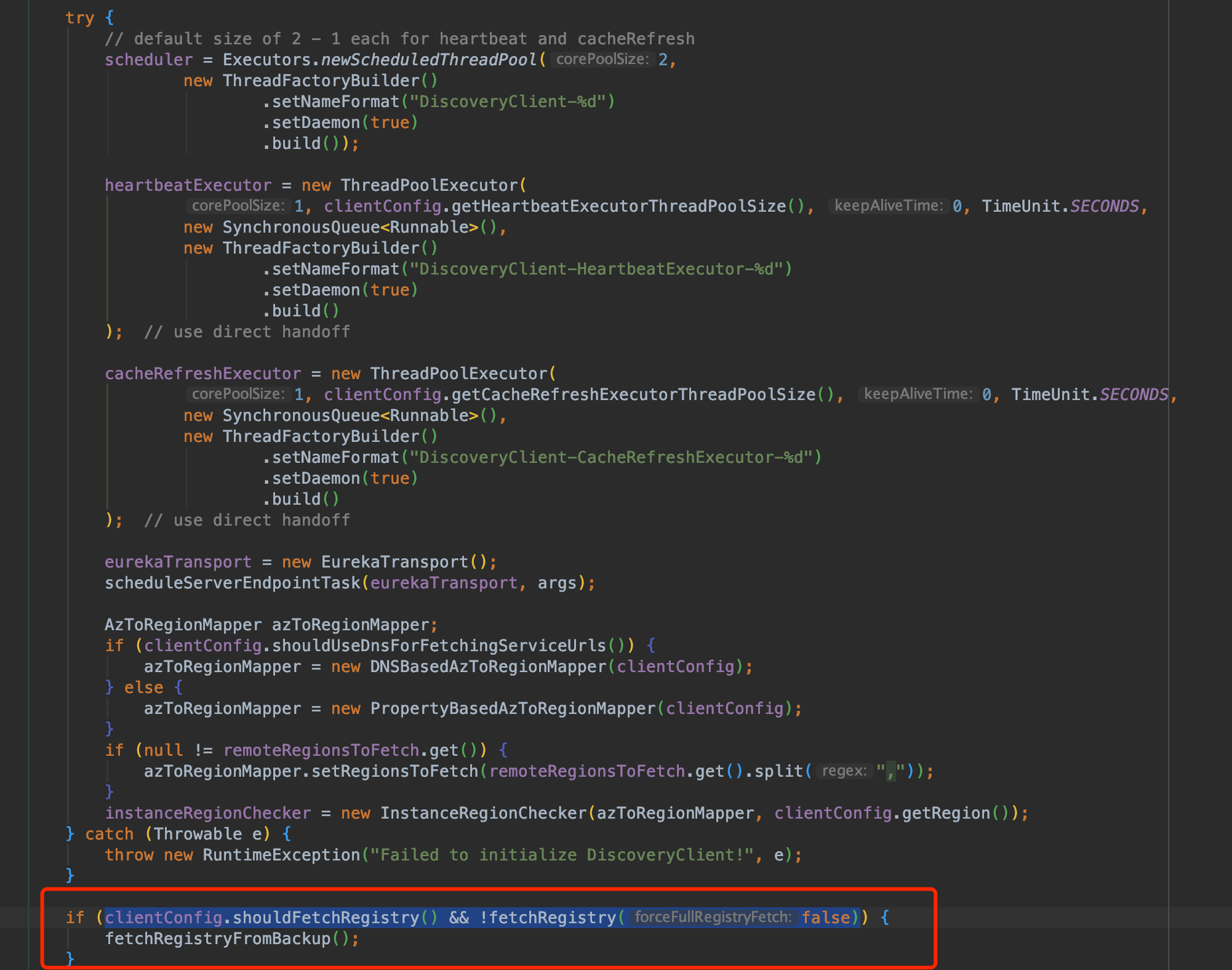This screenshot has height=970, width=1232.
Task: Click the try keyword at the top
Action: pos(79,18)
